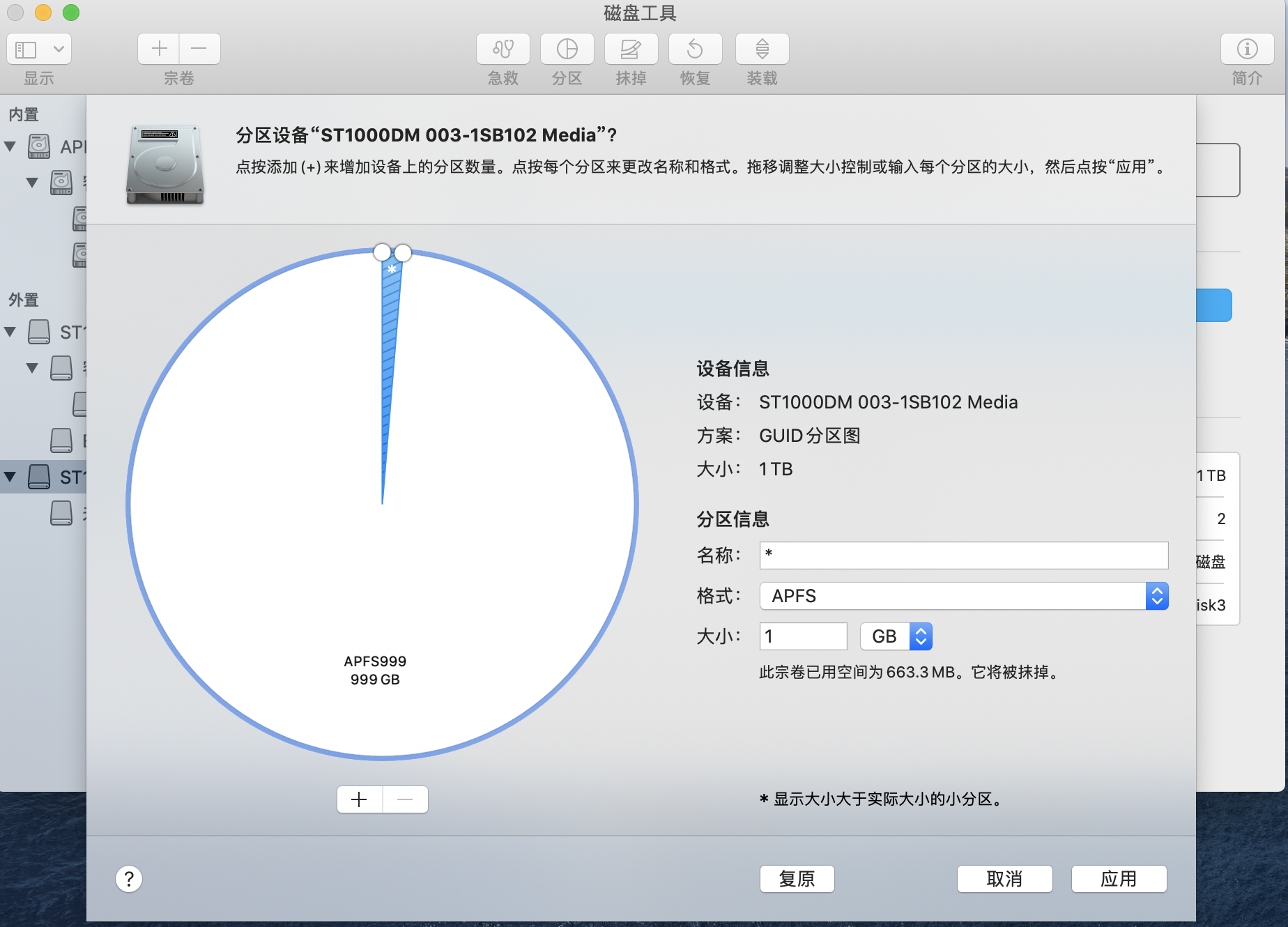Add a volume with the toolbar plus
The height and width of the screenshot is (927, 1288).
pyautogui.click(x=159, y=49)
